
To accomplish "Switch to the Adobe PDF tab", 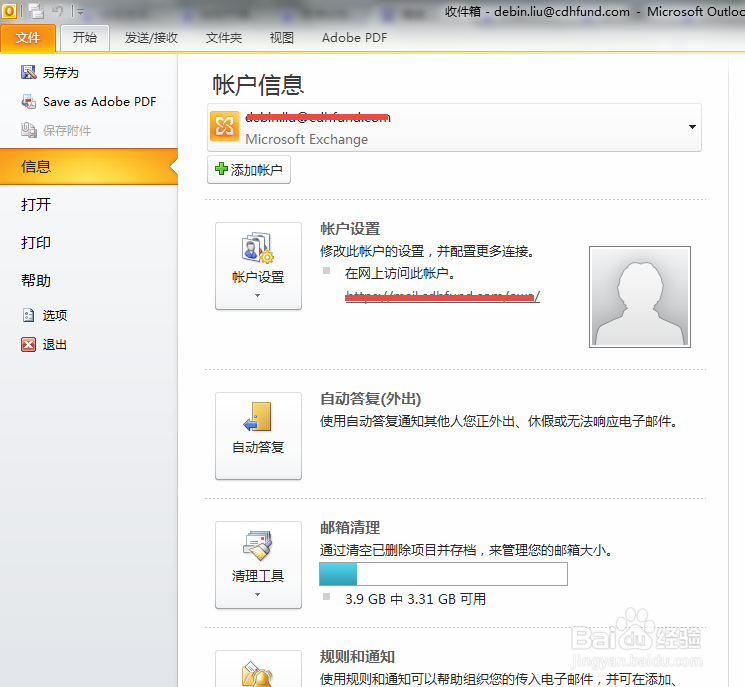I will point(354,38).
